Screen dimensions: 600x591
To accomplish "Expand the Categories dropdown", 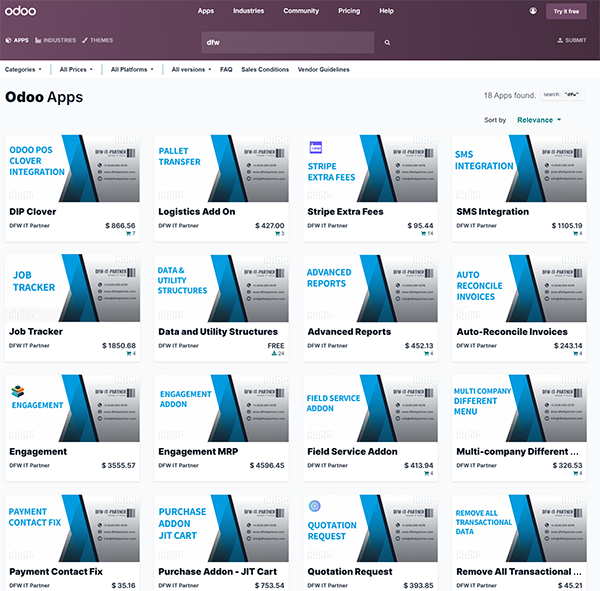I will [23, 70].
